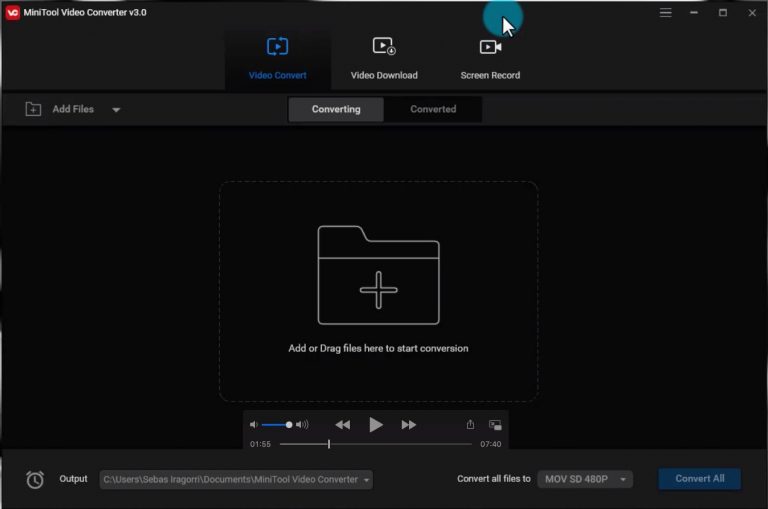Toggle picture-in-picture mode icon
Screen dimensions: 768x509
click(495, 425)
